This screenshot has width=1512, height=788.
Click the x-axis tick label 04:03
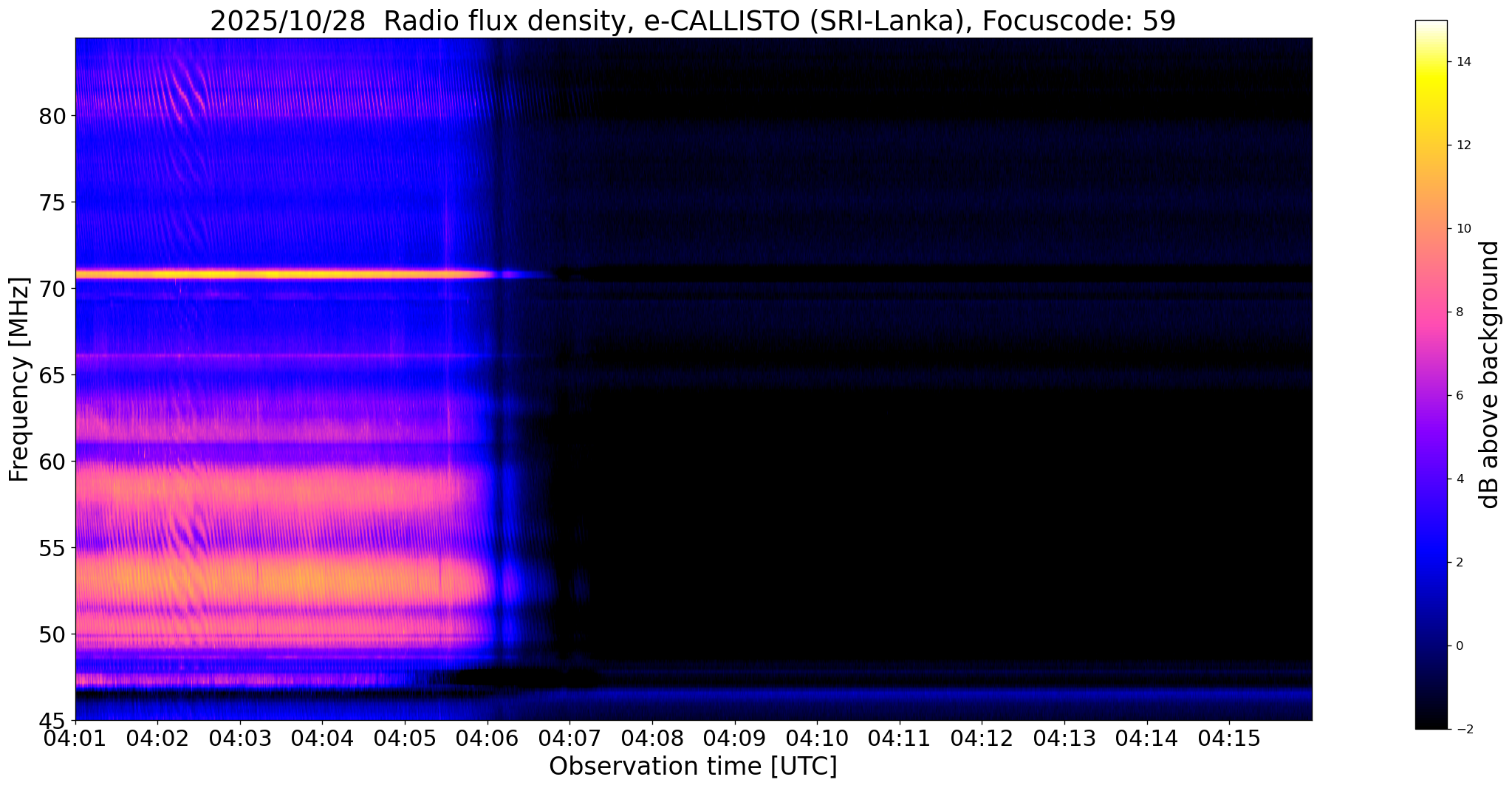[240, 739]
